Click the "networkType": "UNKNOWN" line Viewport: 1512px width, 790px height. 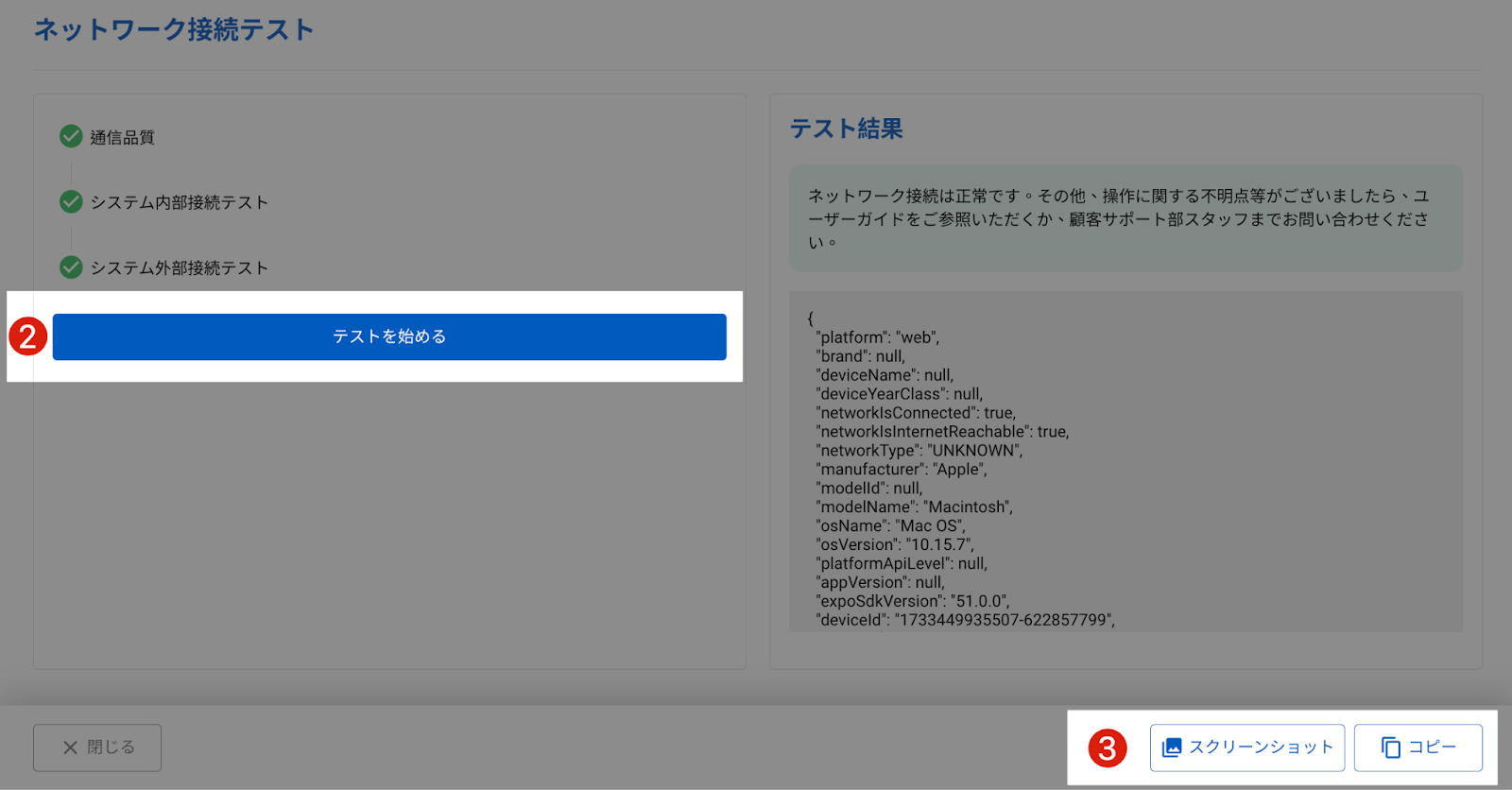pyautogui.click(x=919, y=451)
